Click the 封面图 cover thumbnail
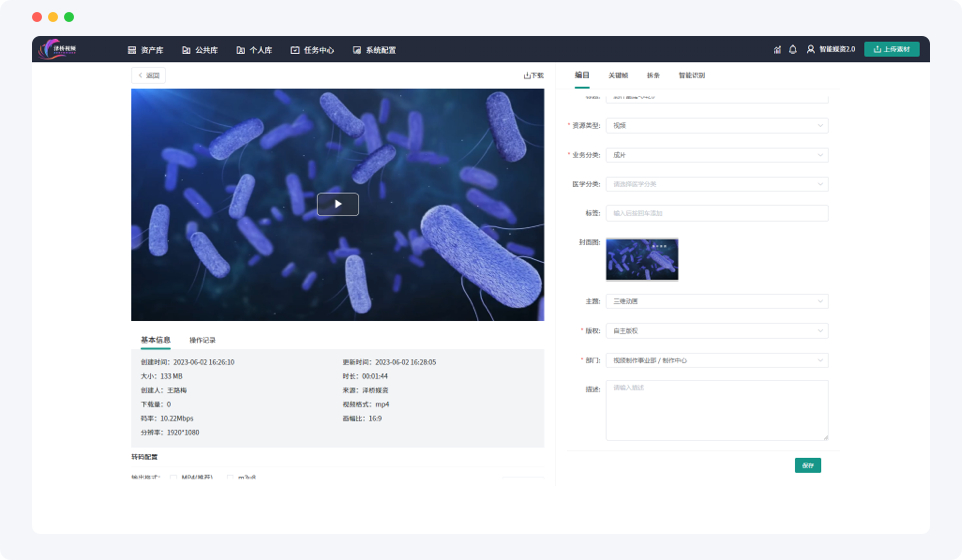 point(642,259)
